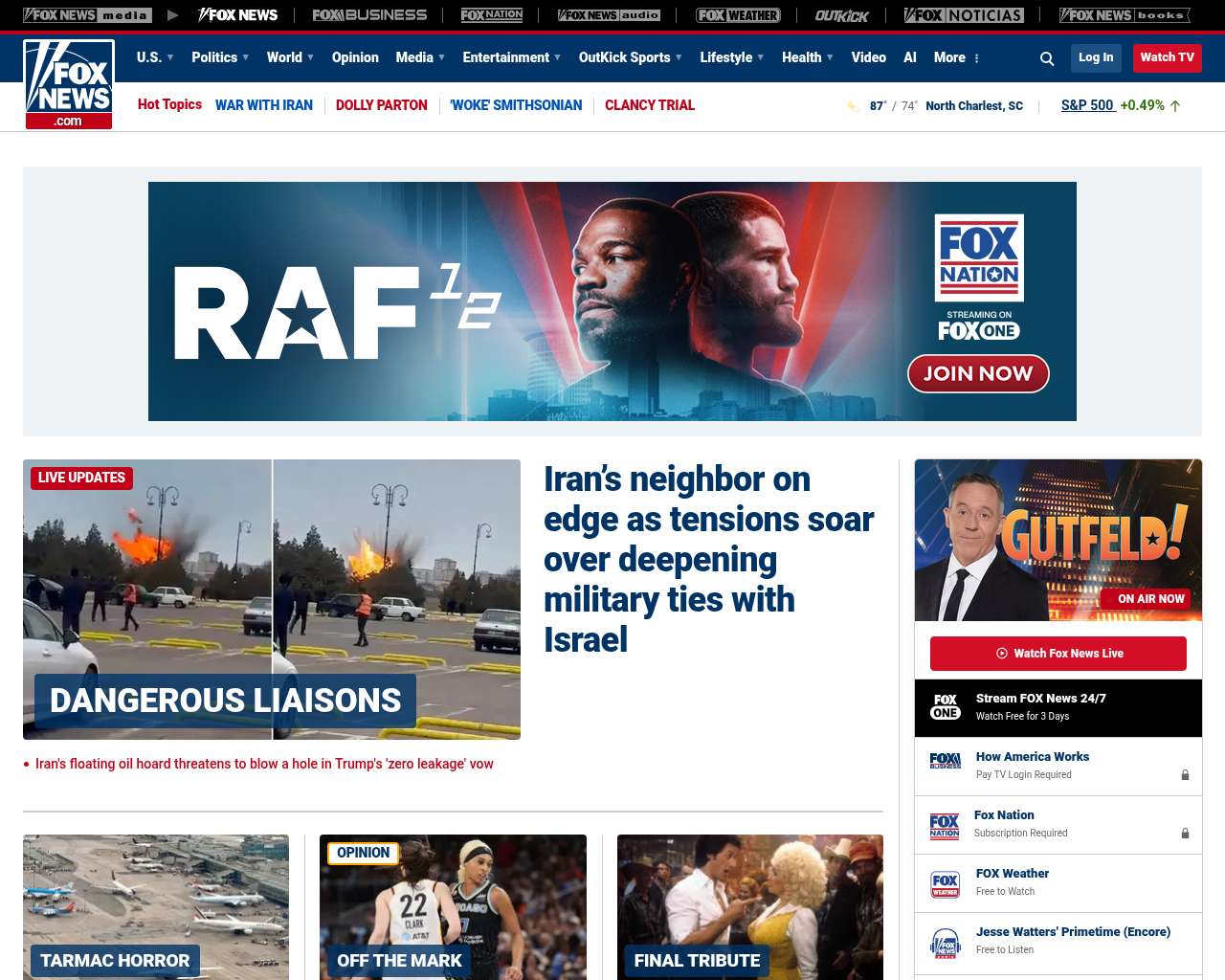The width and height of the screenshot is (1225, 980).
Task: Click JOIN NOW on the RAF ad
Action: coord(978,373)
